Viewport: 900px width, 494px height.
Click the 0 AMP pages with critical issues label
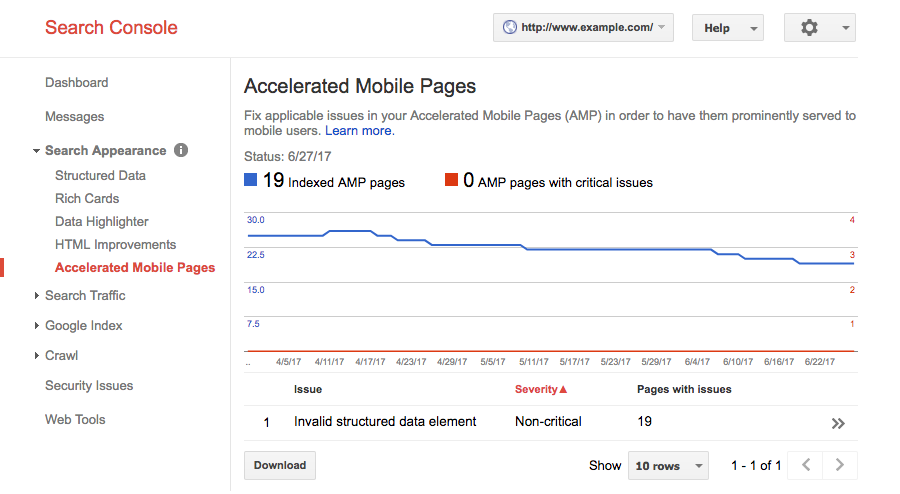point(558,181)
